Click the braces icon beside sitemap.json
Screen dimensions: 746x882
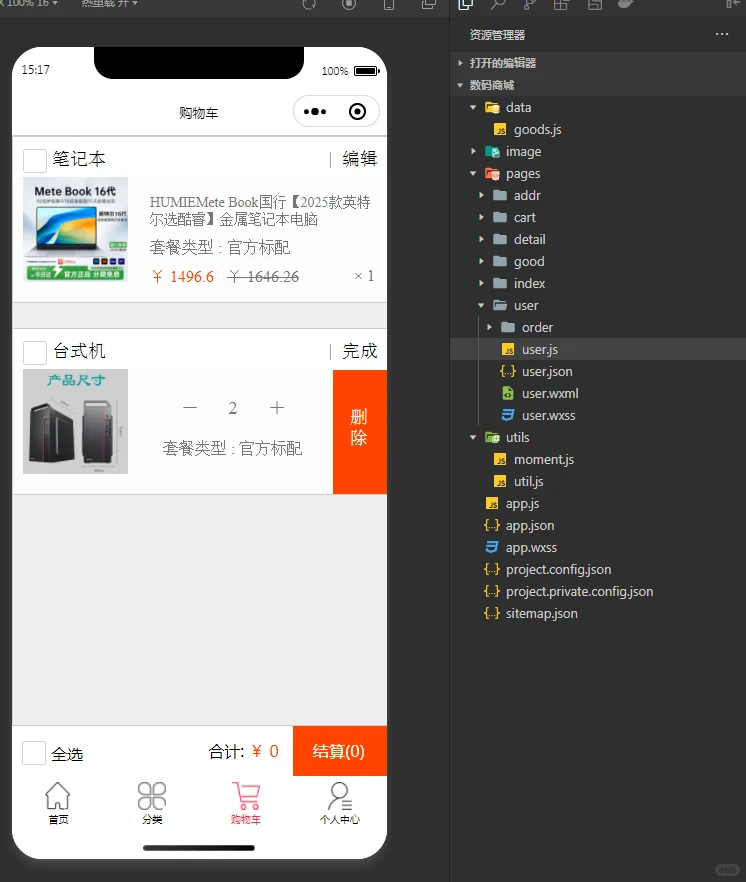(x=492, y=613)
